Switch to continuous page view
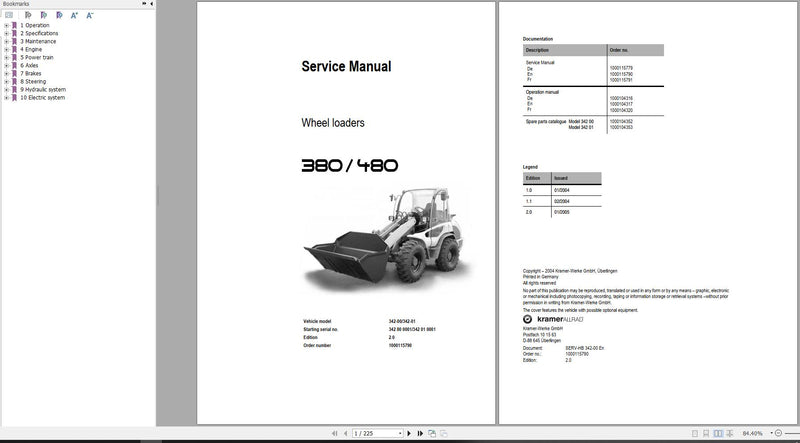 click(706, 433)
